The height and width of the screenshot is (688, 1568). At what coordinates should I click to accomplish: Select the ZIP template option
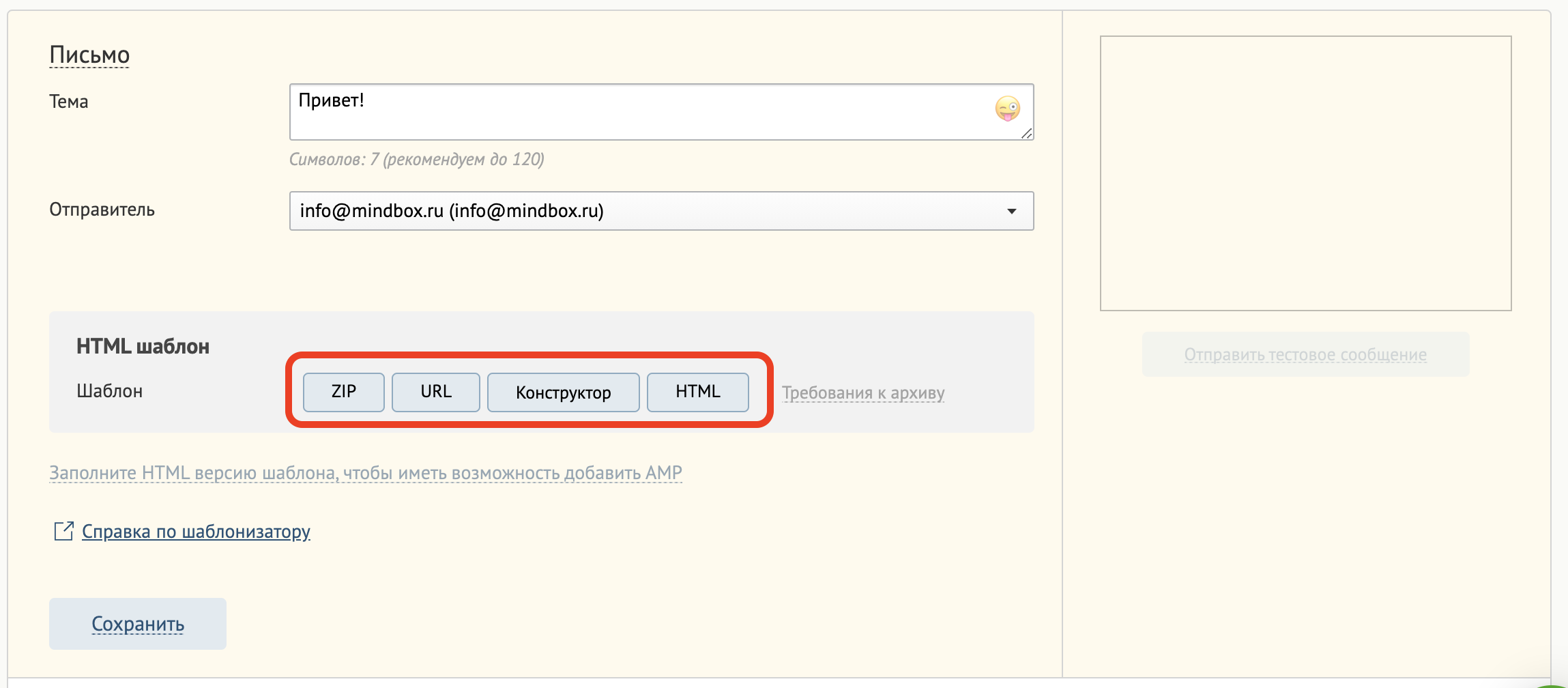click(344, 392)
